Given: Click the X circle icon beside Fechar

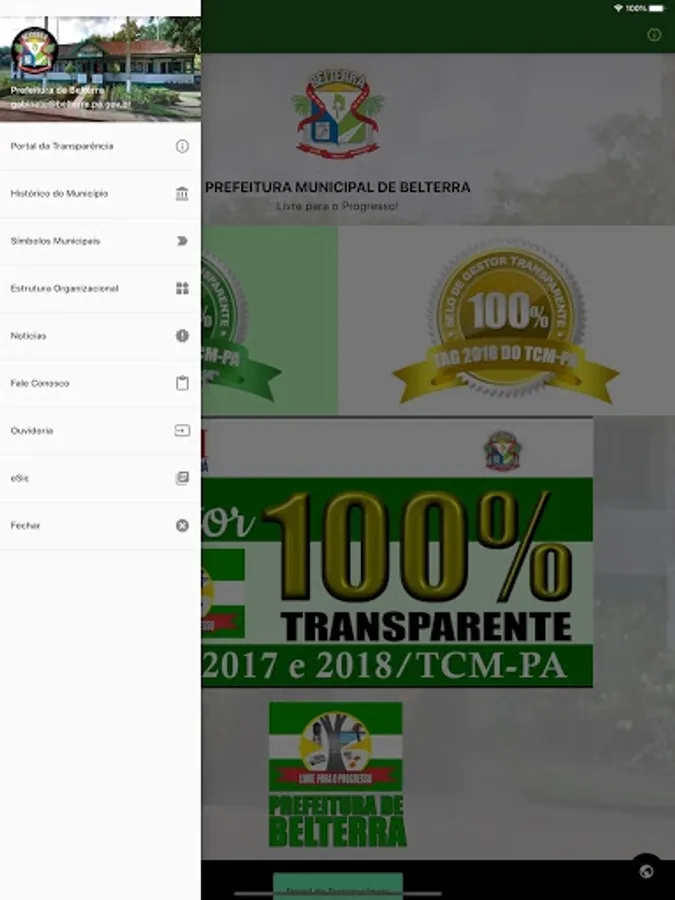Looking at the screenshot, I should click(182, 526).
